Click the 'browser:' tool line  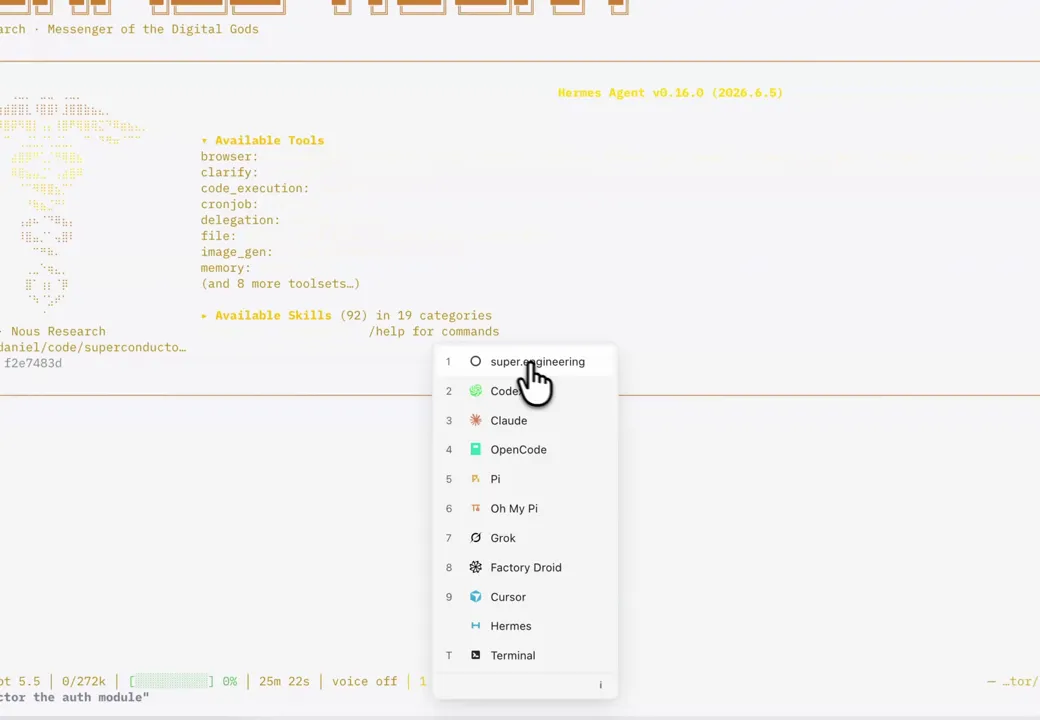tap(229, 156)
